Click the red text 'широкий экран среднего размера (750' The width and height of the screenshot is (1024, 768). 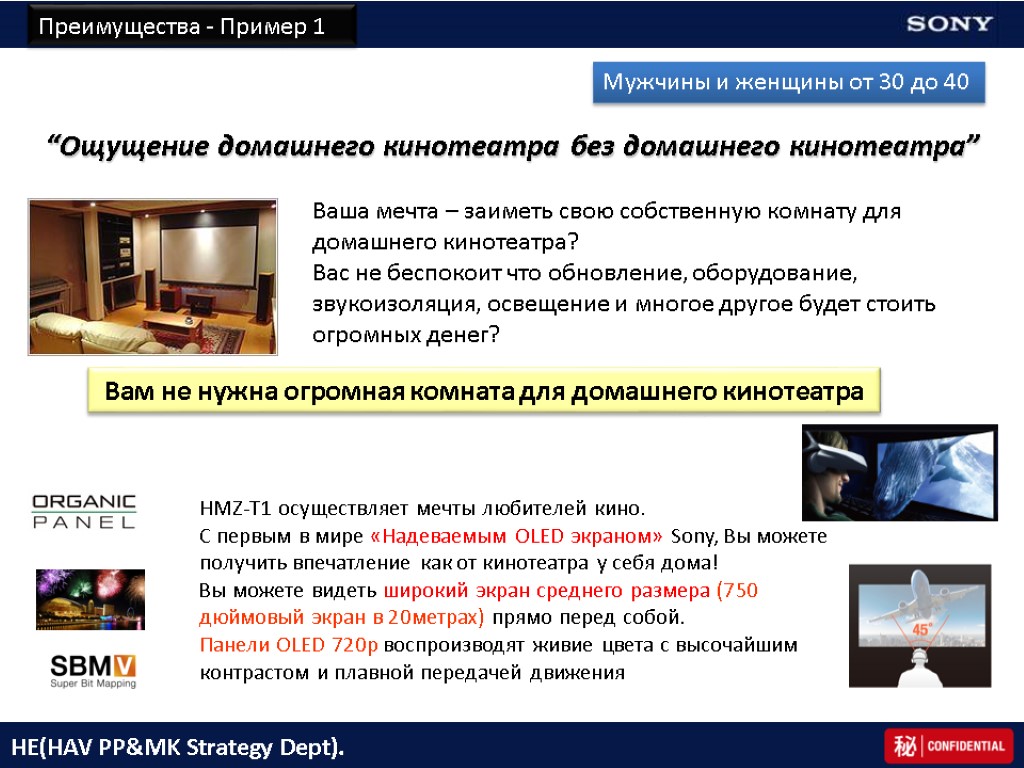pyautogui.click(x=571, y=590)
